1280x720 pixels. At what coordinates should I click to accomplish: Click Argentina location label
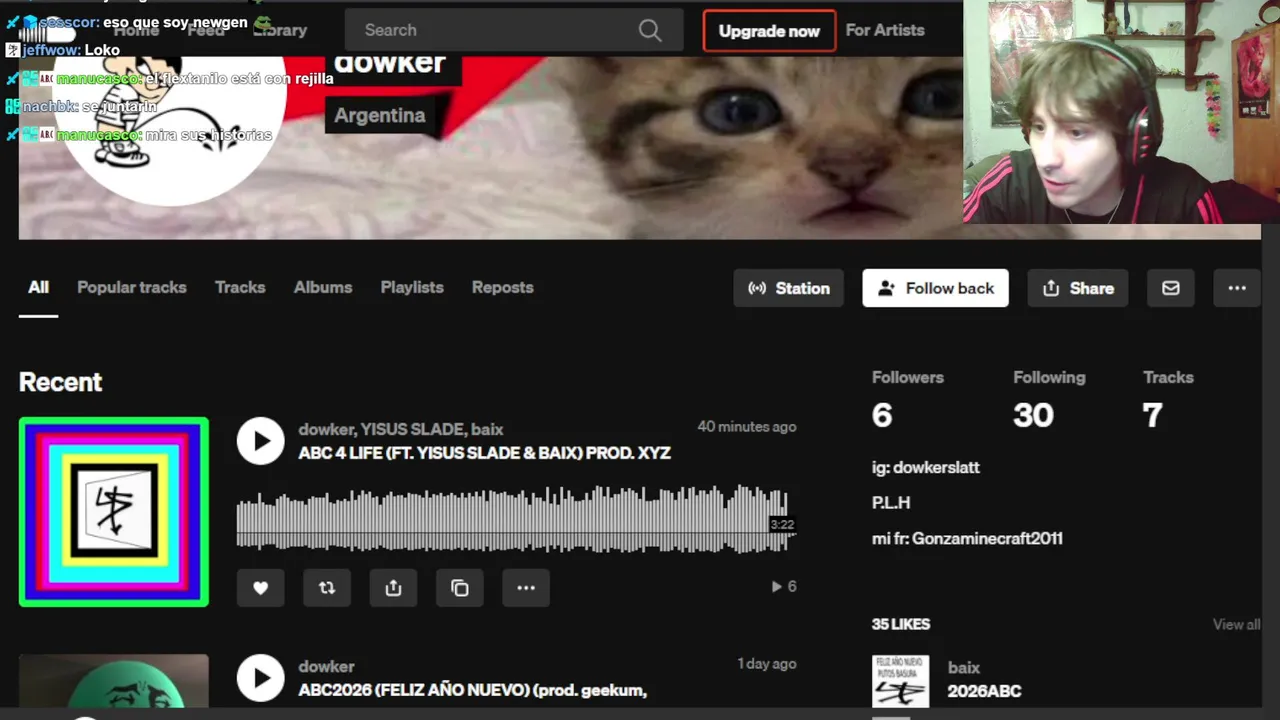[x=380, y=116]
